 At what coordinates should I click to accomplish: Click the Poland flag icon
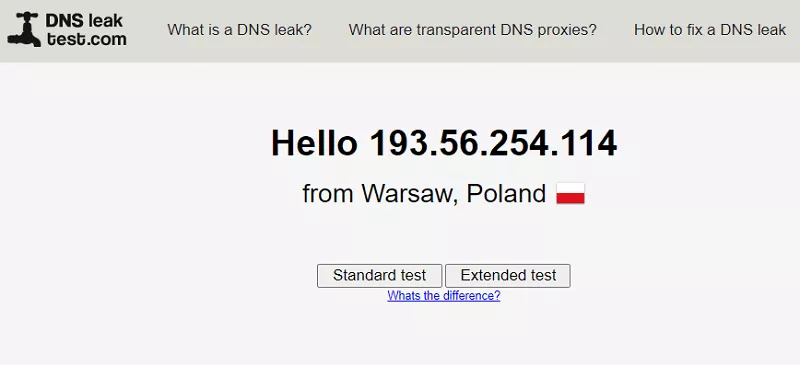[570, 193]
